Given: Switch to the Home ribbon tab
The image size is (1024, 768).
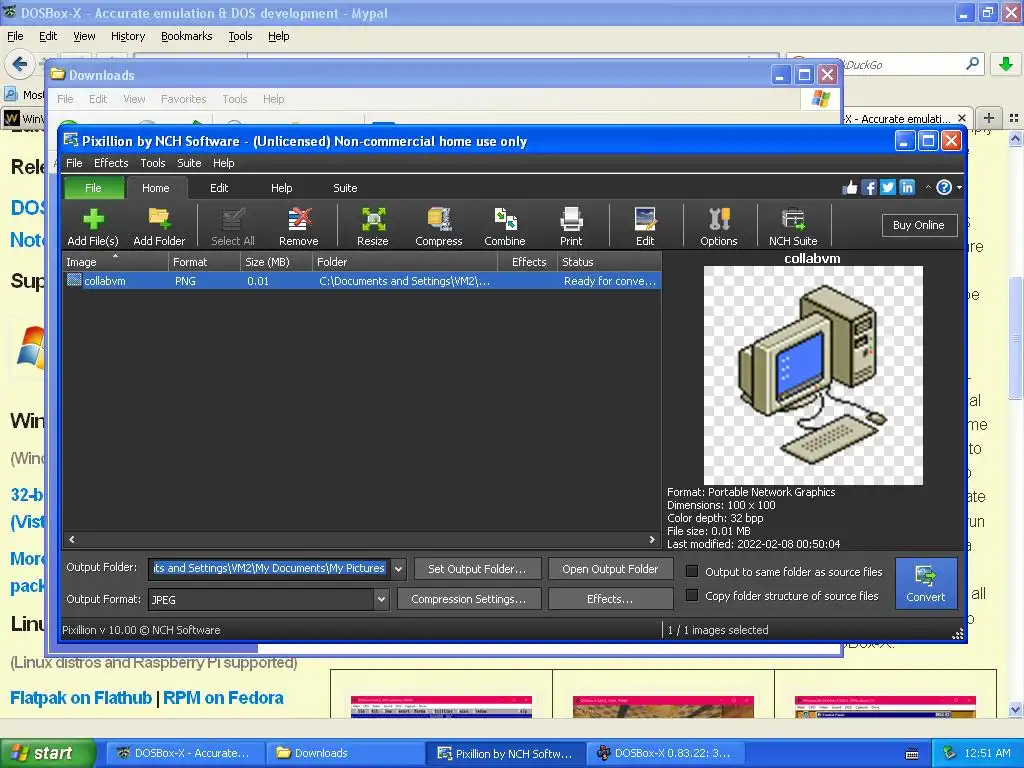Looking at the screenshot, I should pos(156,188).
